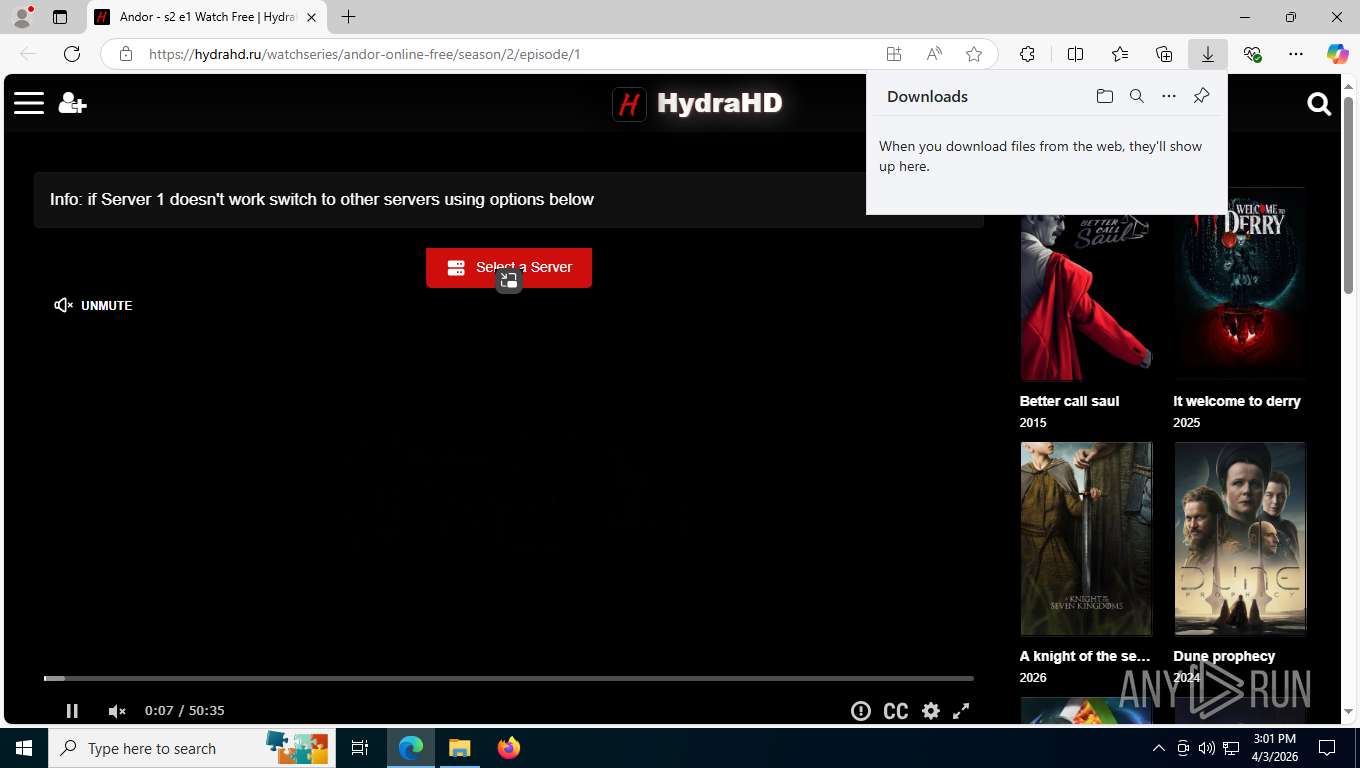Open the HydraHD site search
This screenshot has height=768, width=1360.
click(x=1319, y=104)
